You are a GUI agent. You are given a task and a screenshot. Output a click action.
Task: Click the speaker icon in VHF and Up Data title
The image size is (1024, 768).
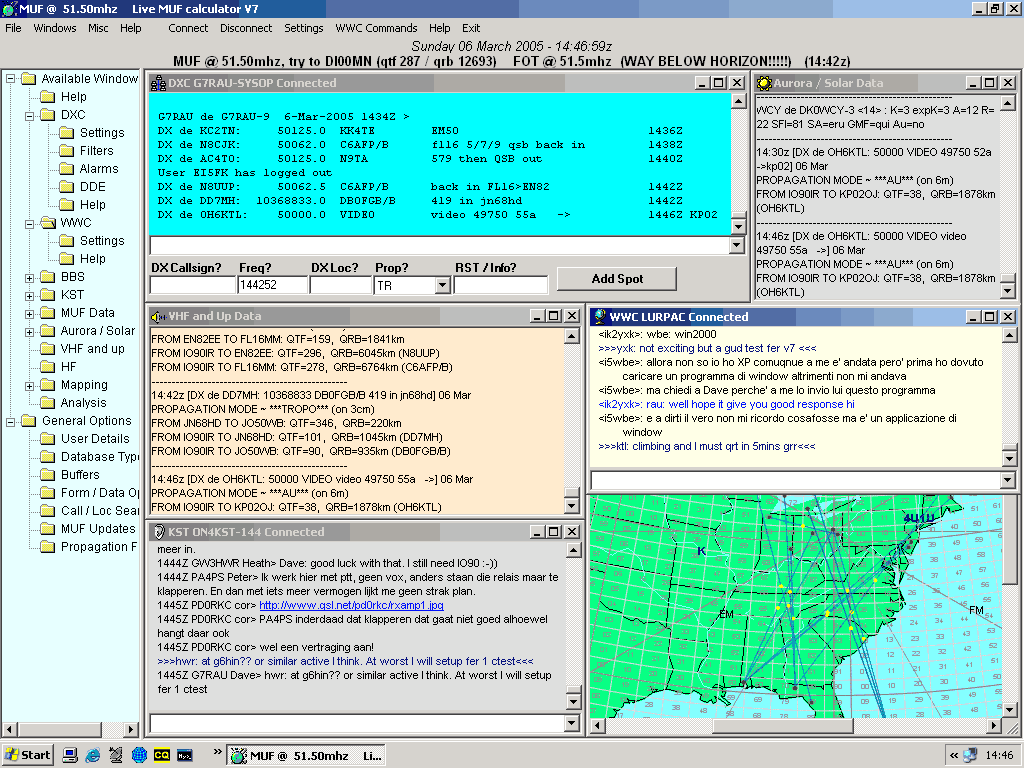(158, 317)
